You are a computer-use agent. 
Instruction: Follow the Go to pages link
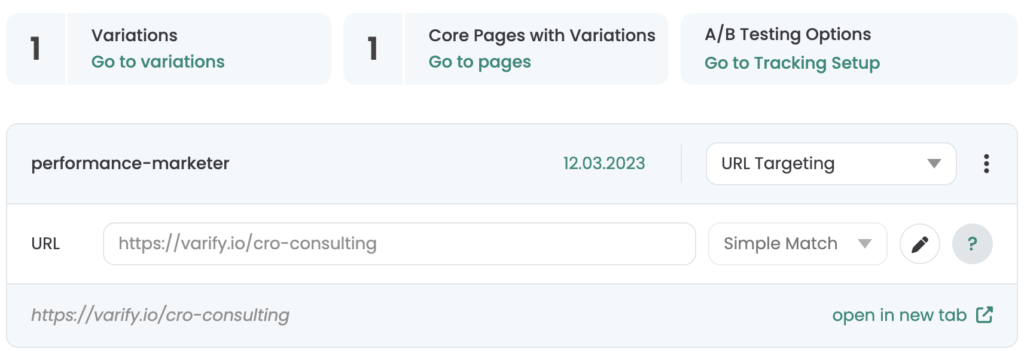tap(479, 62)
